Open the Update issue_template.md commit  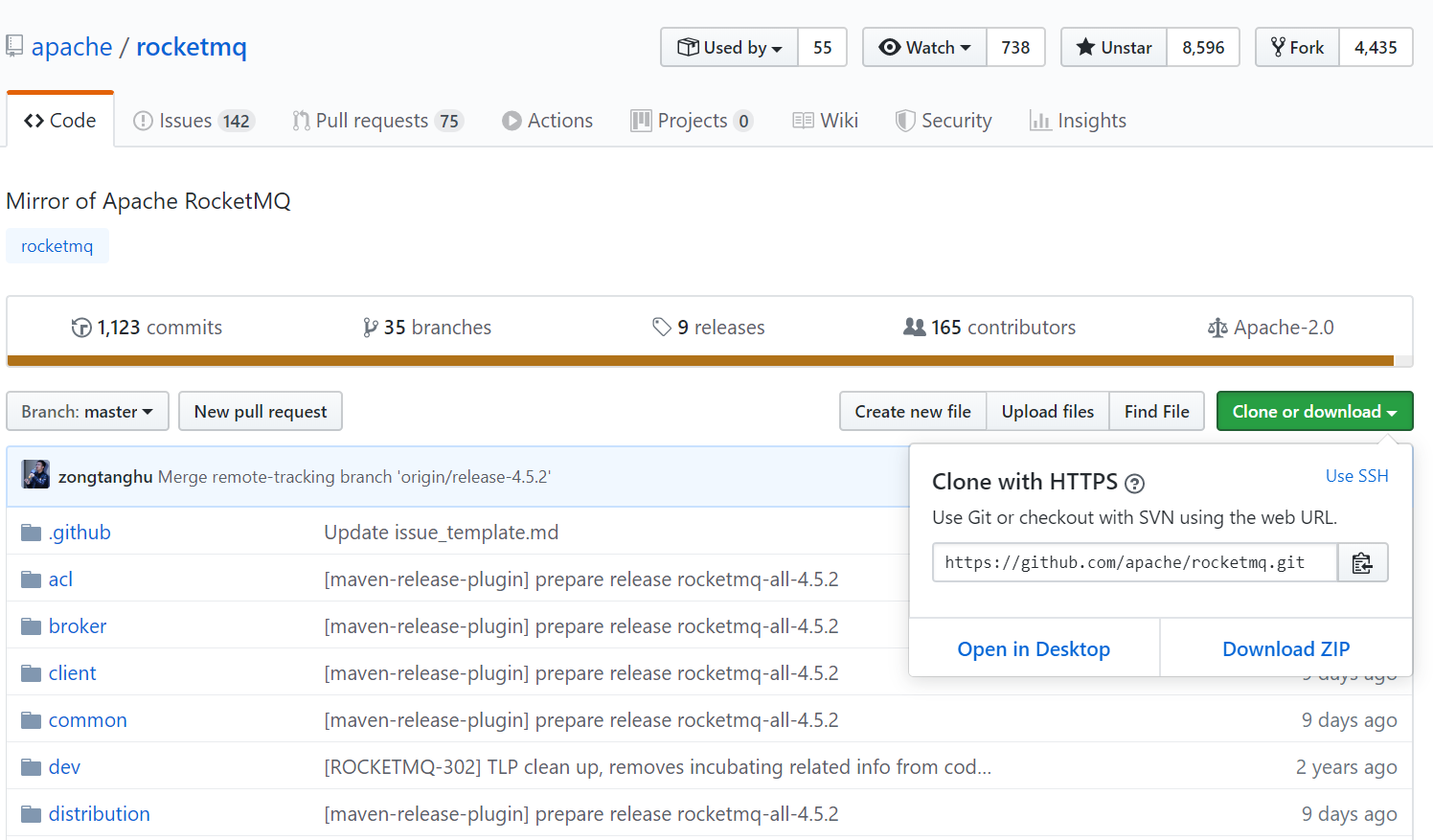pyautogui.click(x=442, y=533)
